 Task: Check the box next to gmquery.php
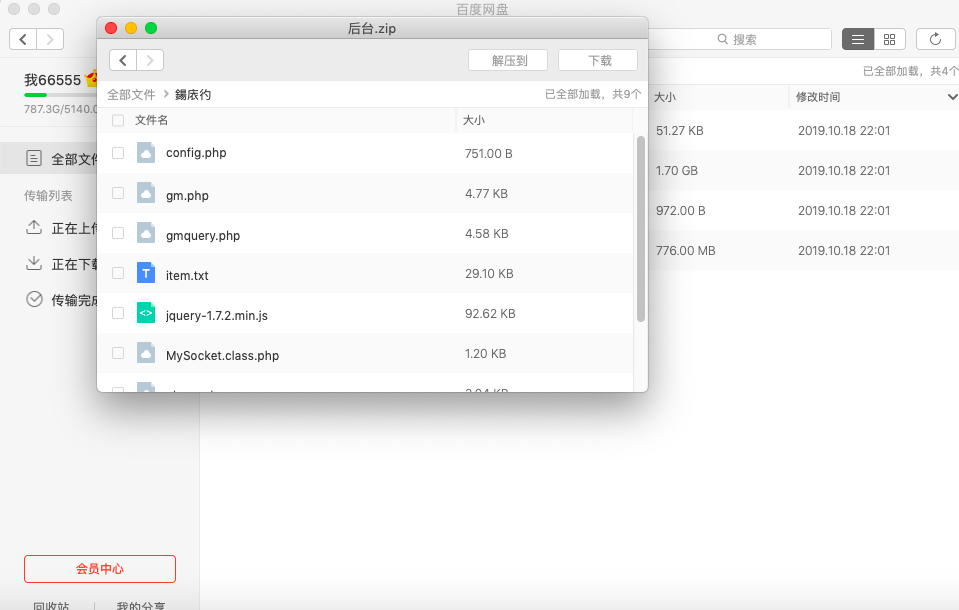118,233
